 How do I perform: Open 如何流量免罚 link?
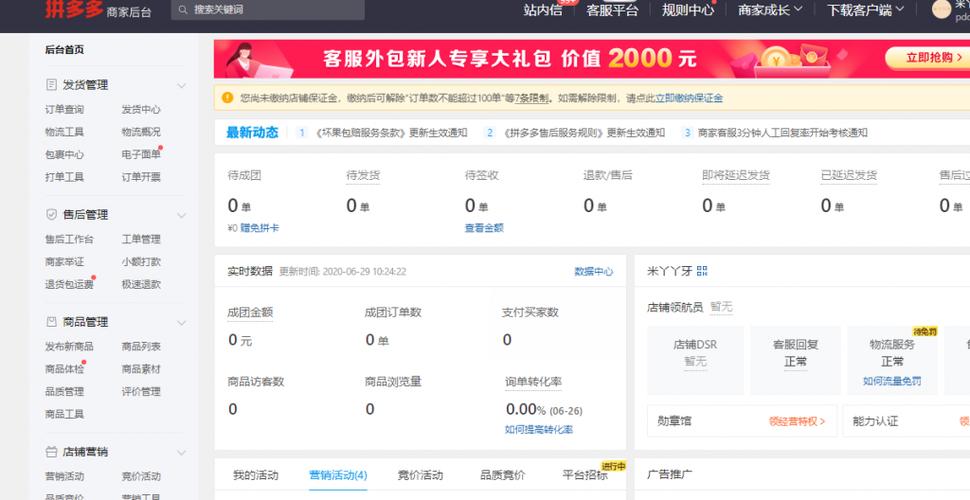(891, 381)
